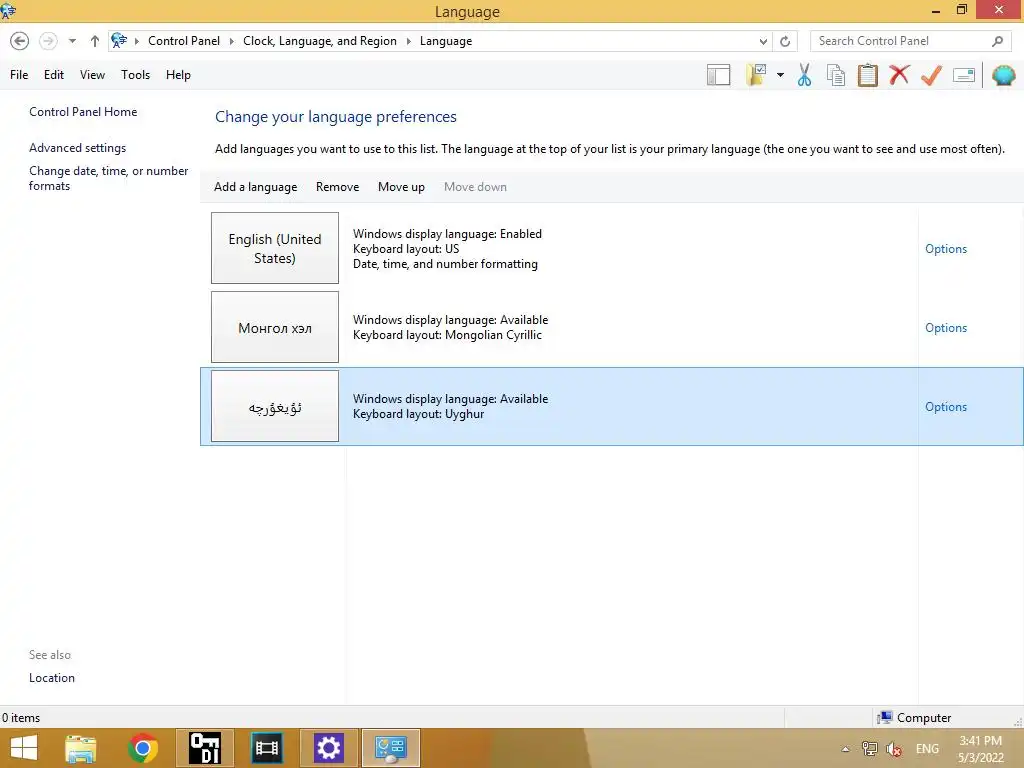Open Options for Mongolian Cyrillic language
Viewport: 1024px width, 768px height.
coord(946,328)
